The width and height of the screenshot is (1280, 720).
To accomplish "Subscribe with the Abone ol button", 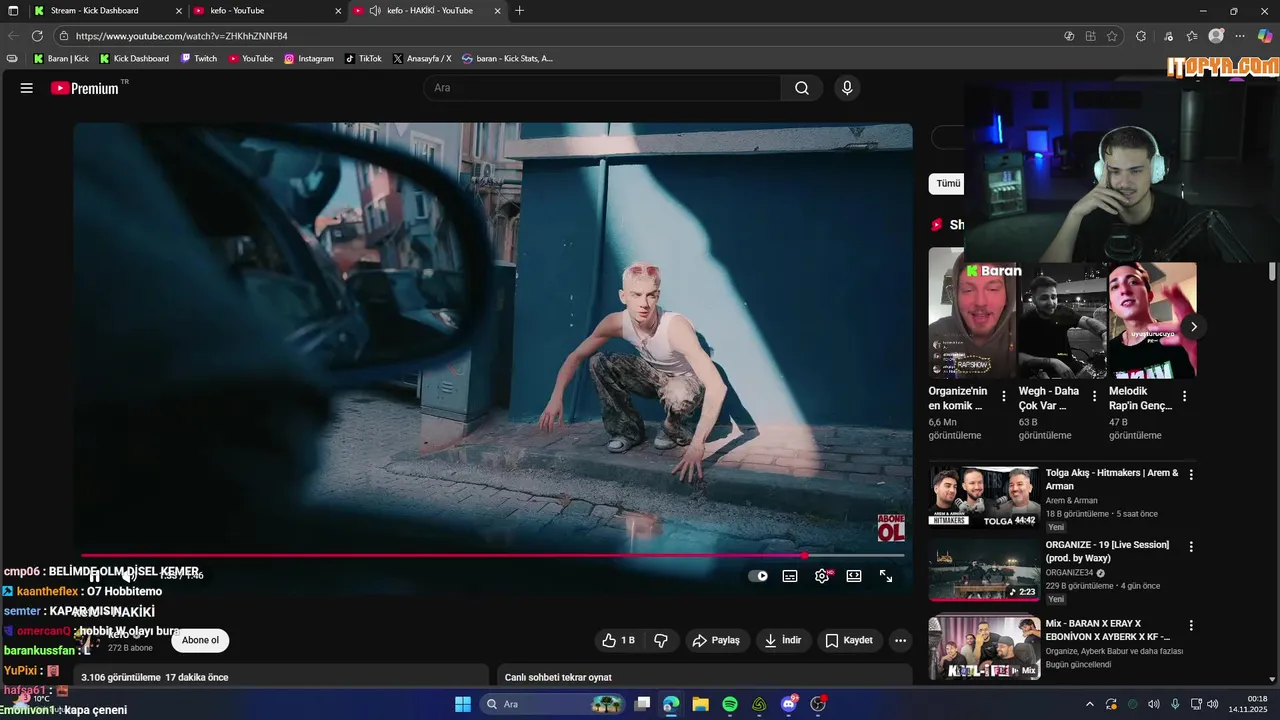I will pyautogui.click(x=200, y=640).
